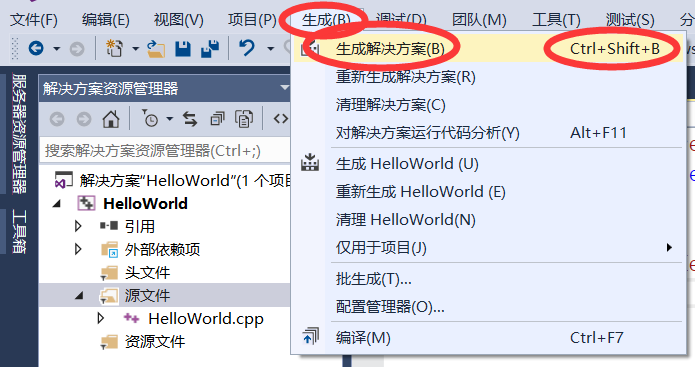This screenshot has width=695, height=367.
Task: Expand the 外部依赖项 tree node
Action: tap(78, 249)
